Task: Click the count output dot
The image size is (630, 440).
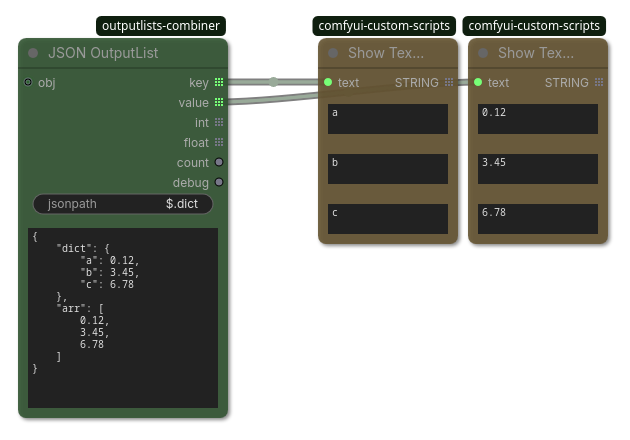Action: (x=219, y=162)
